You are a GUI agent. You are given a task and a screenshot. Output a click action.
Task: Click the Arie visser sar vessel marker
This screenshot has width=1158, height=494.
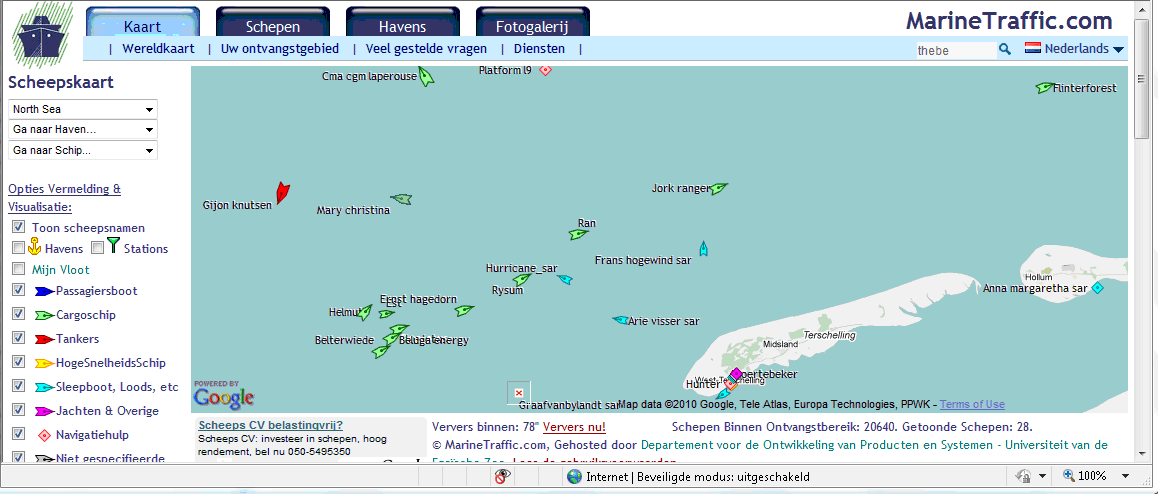pyautogui.click(x=621, y=320)
